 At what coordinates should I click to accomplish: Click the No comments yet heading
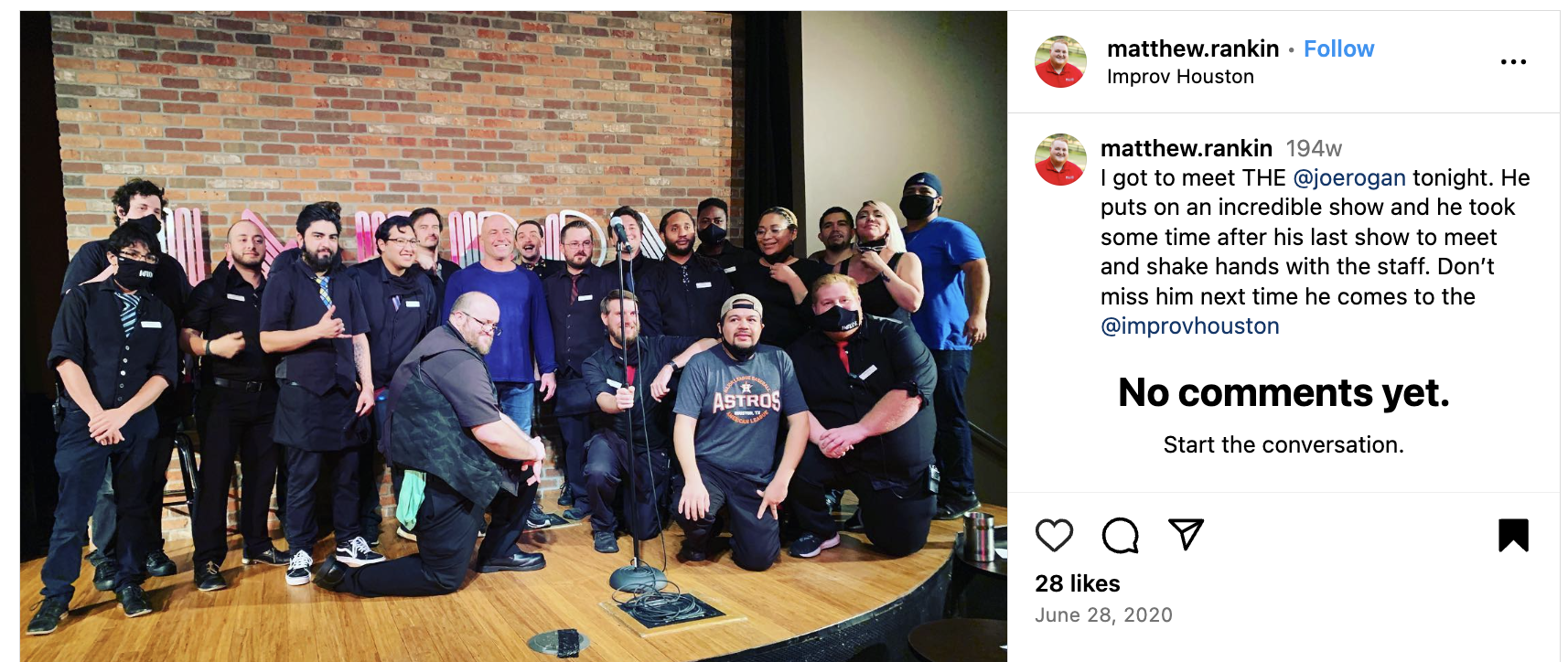click(x=1283, y=393)
